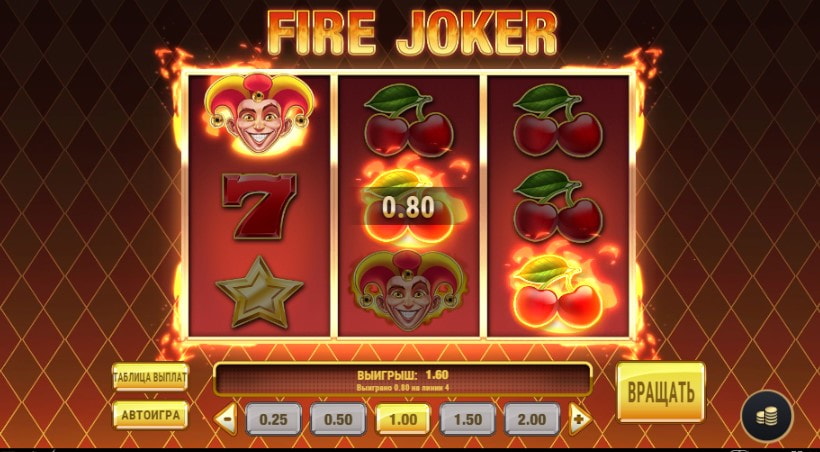Click the red seven symbol
The image size is (820, 452).
[x=259, y=206]
